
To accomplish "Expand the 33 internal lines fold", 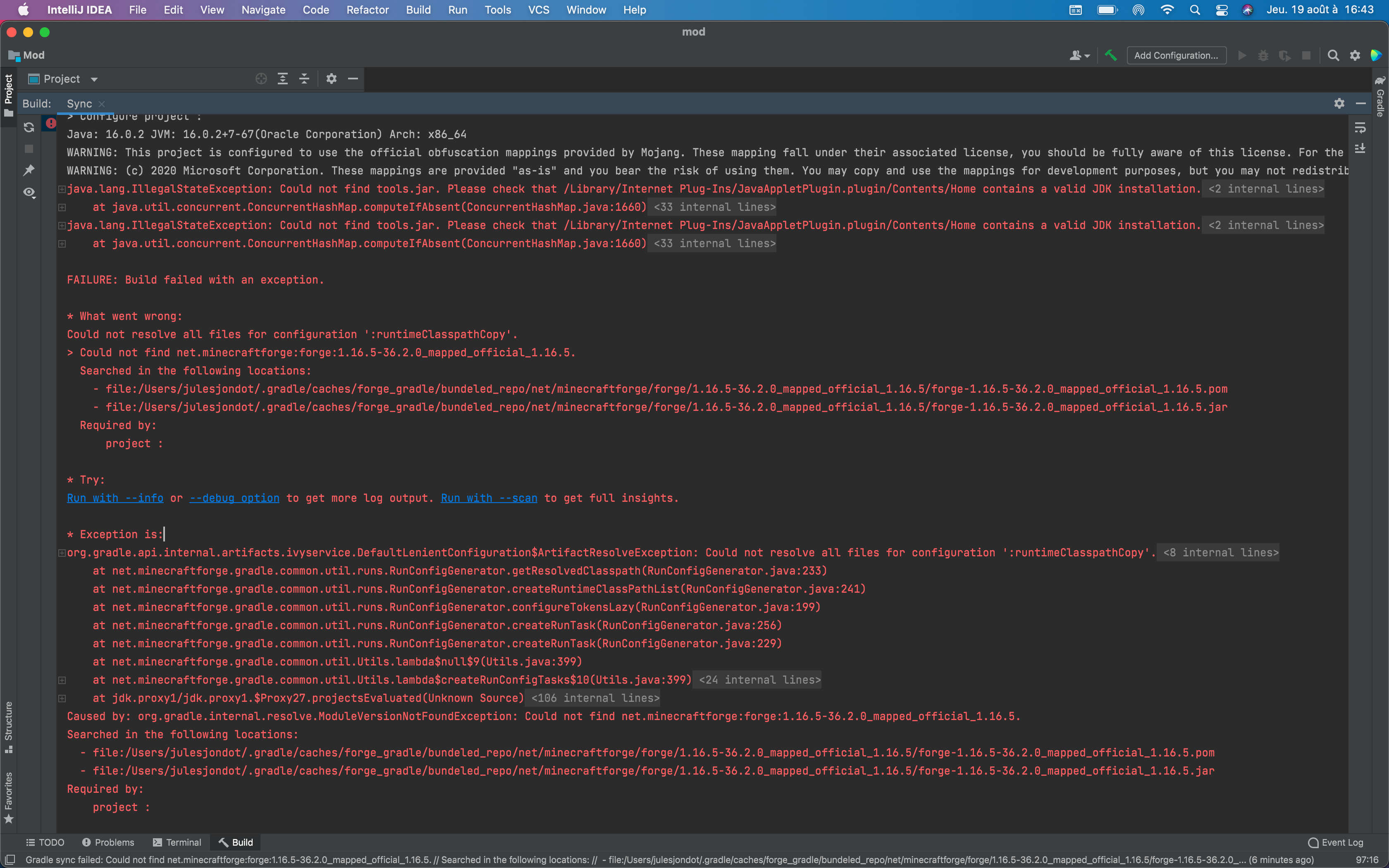I will coord(714,207).
